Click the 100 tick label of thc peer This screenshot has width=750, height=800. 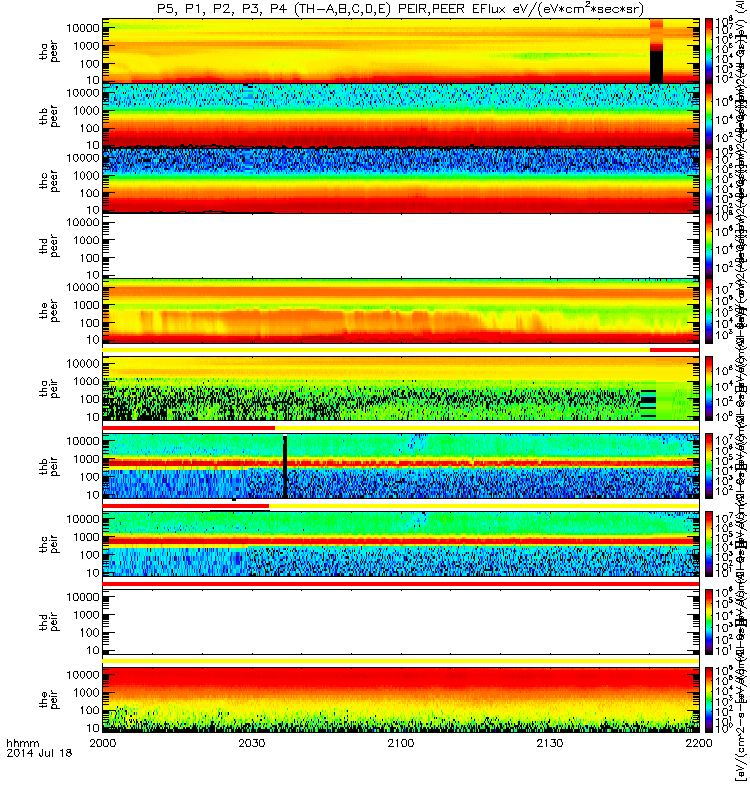(x=89, y=193)
